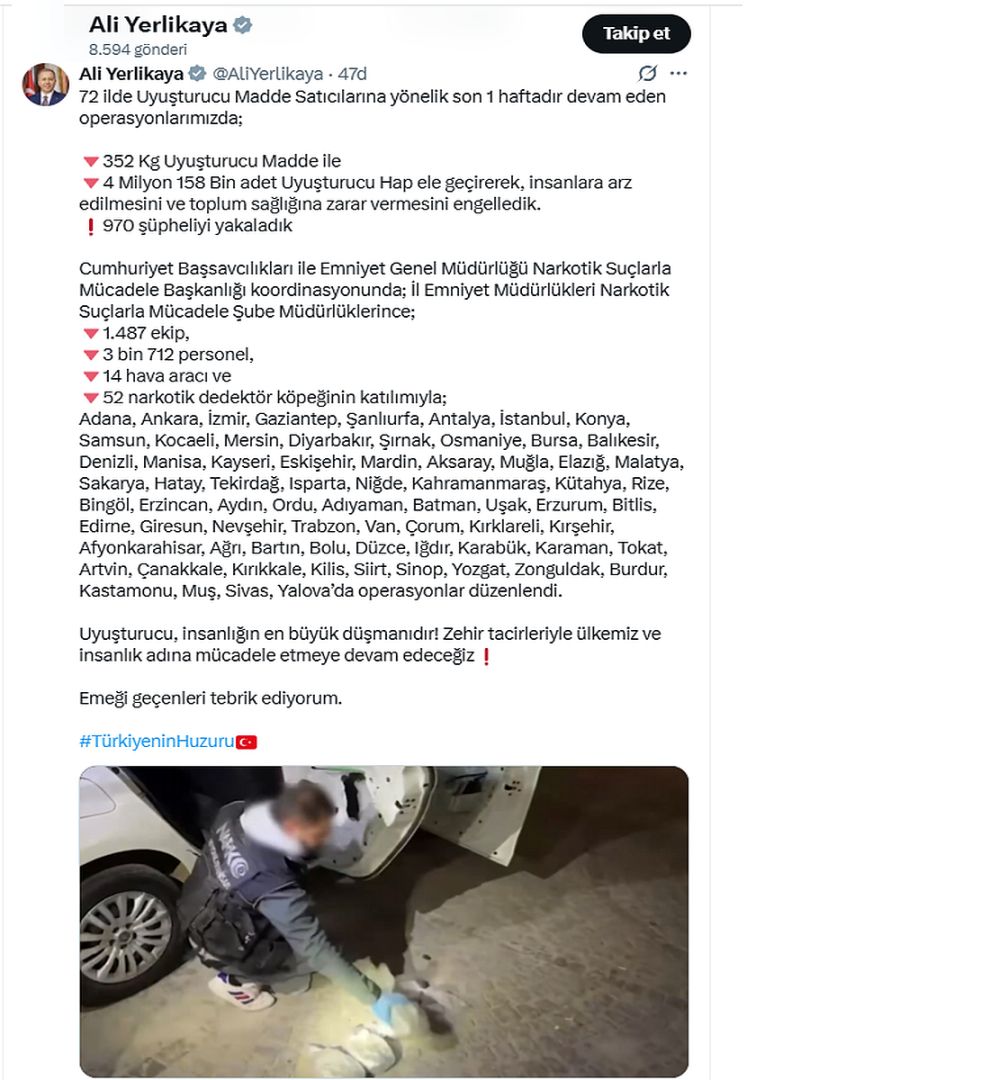The image size is (990, 1080).
Task: Click the 47d tweet timestamp
Action: tap(352, 73)
